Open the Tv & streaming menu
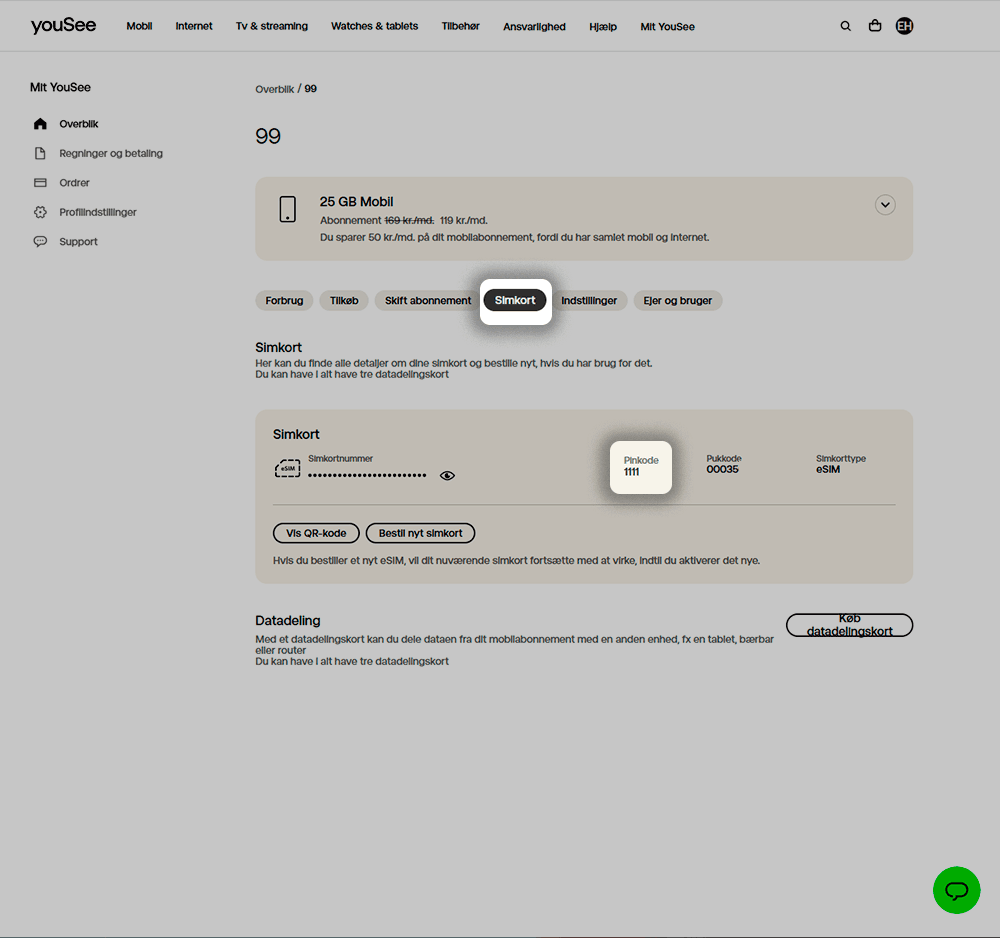 pos(272,26)
